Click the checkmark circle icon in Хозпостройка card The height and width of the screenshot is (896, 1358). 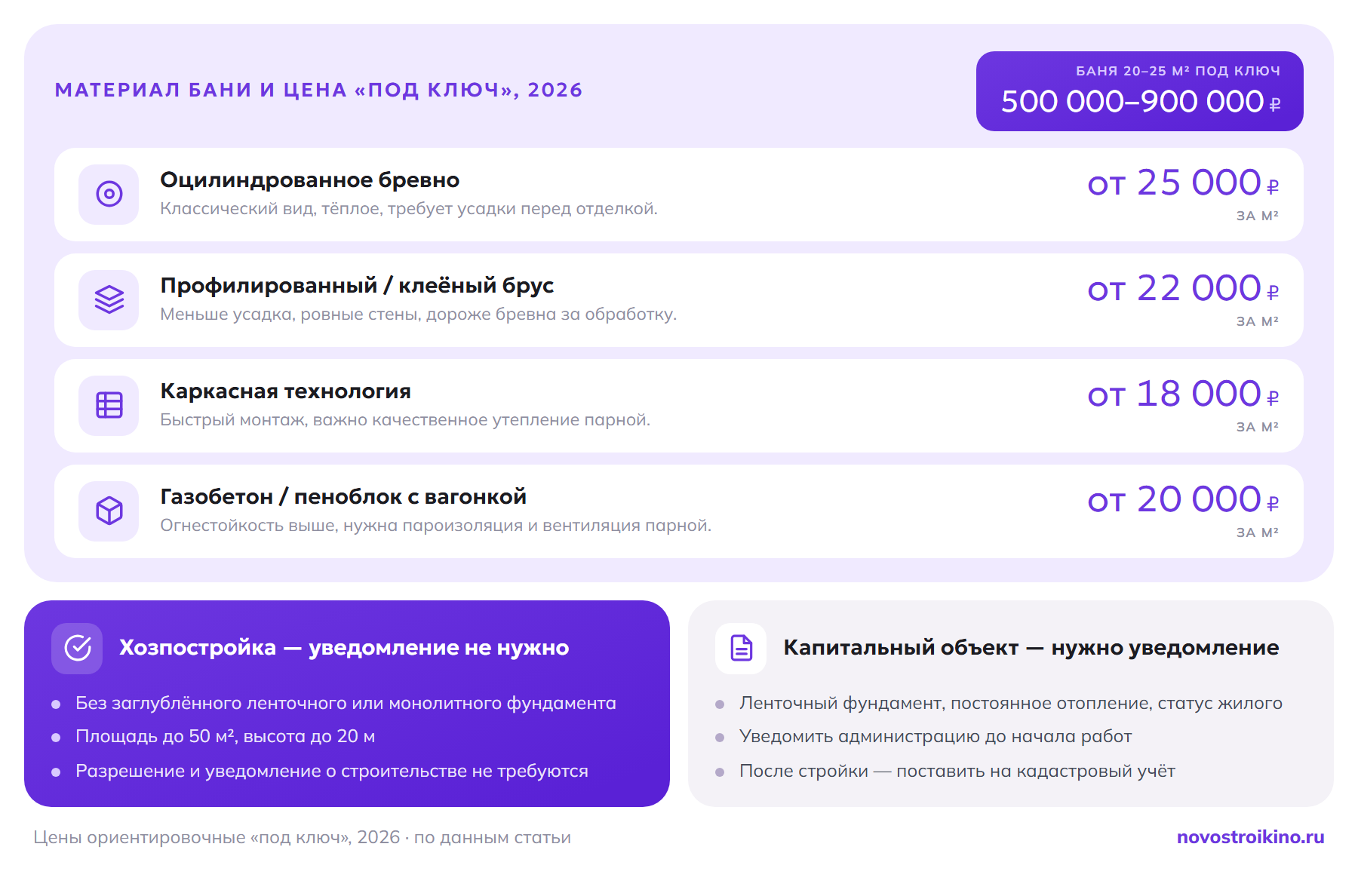(x=77, y=648)
